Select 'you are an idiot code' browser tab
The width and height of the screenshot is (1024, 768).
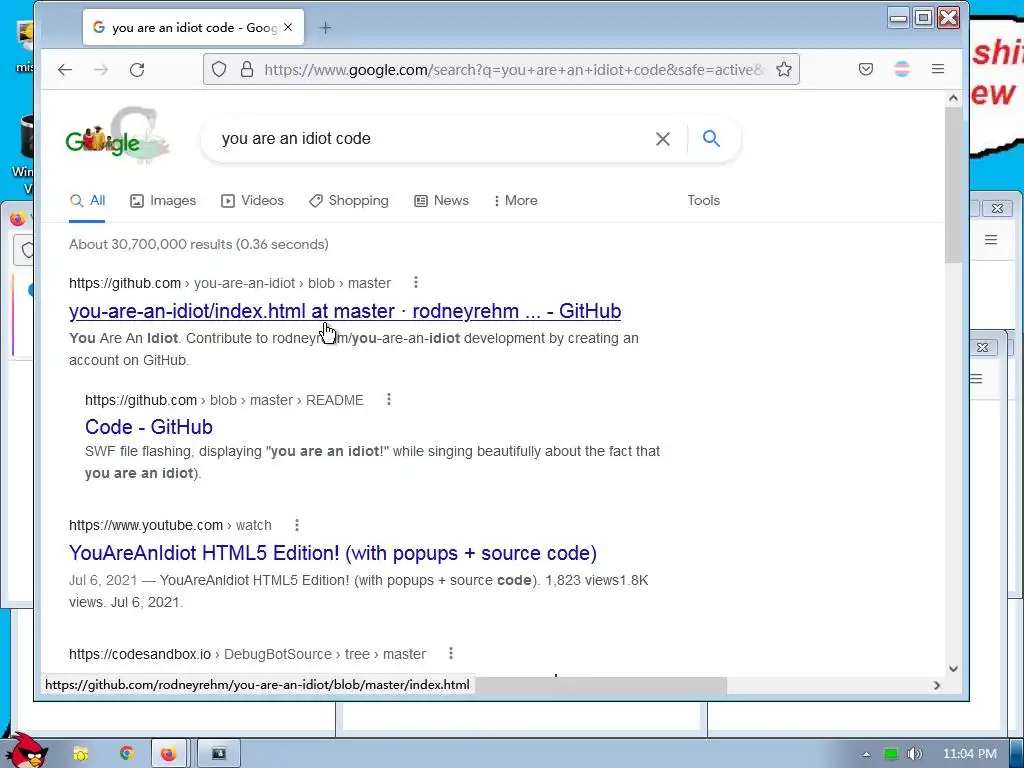tap(193, 27)
